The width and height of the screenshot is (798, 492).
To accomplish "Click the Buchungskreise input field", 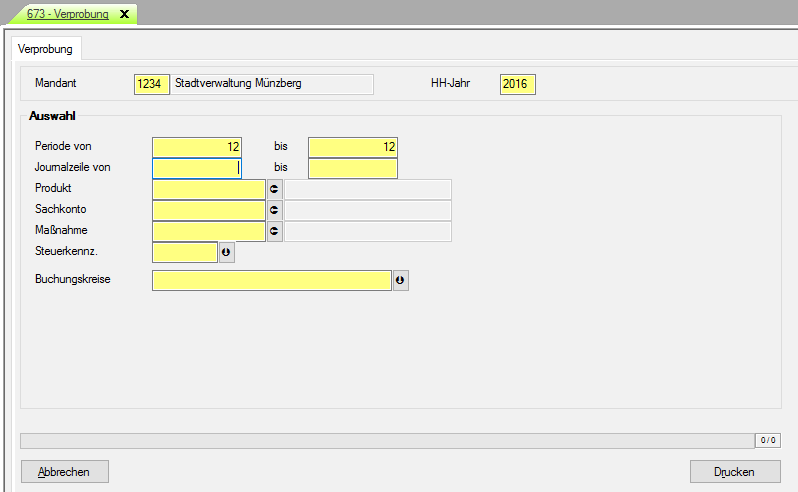I will (x=271, y=281).
